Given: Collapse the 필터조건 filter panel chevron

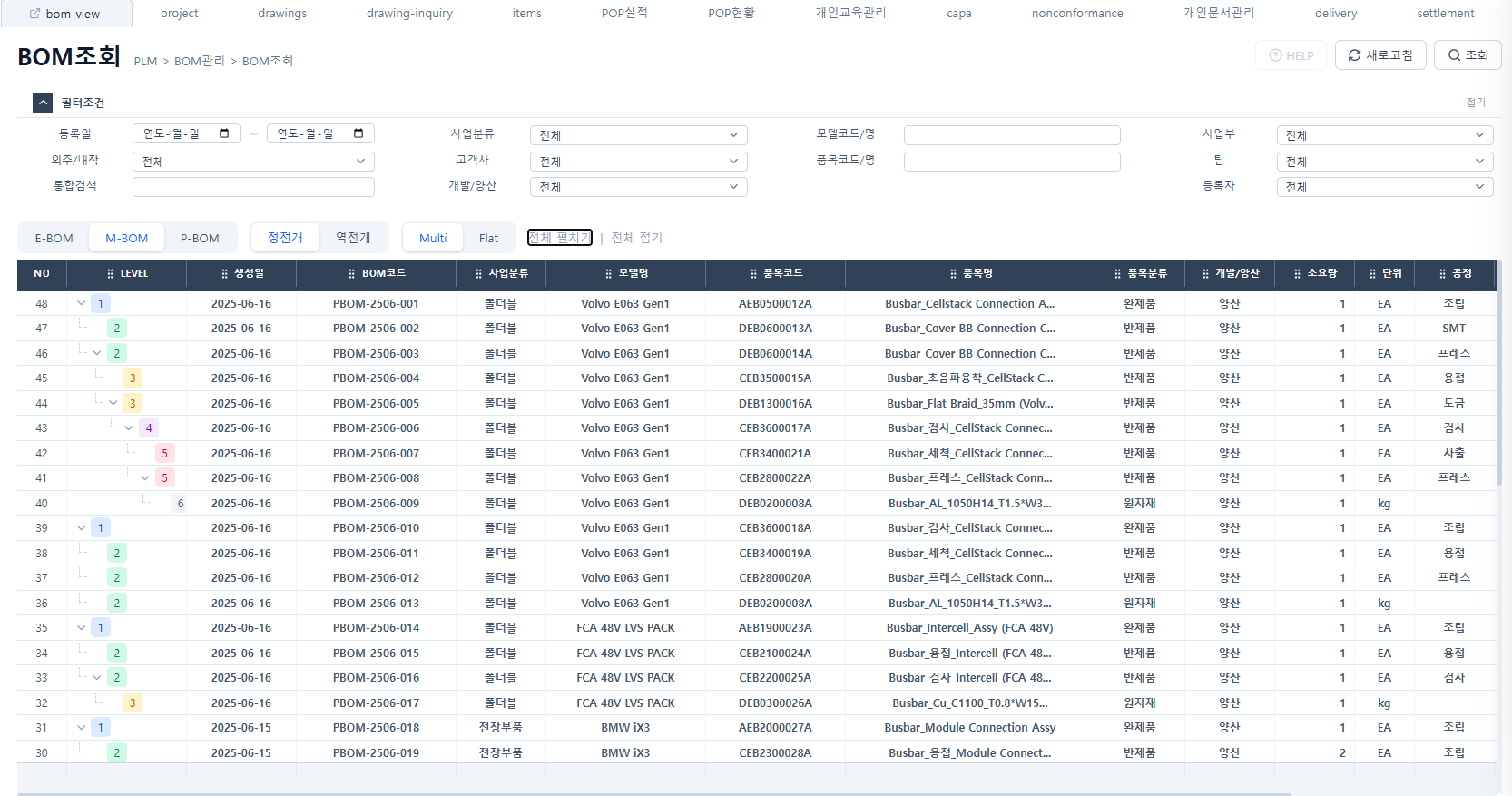Looking at the screenshot, I should [x=43, y=103].
